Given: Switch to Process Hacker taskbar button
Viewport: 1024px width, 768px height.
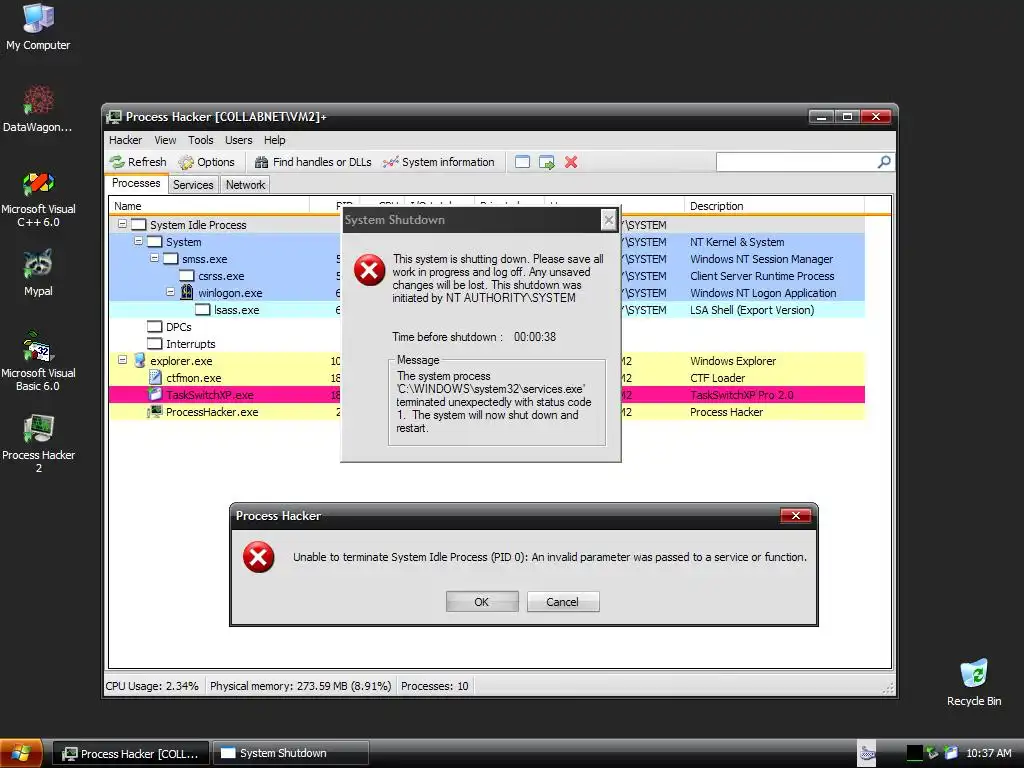Looking at the screenshot, I should pyautogui.click(x=131, y=753).
